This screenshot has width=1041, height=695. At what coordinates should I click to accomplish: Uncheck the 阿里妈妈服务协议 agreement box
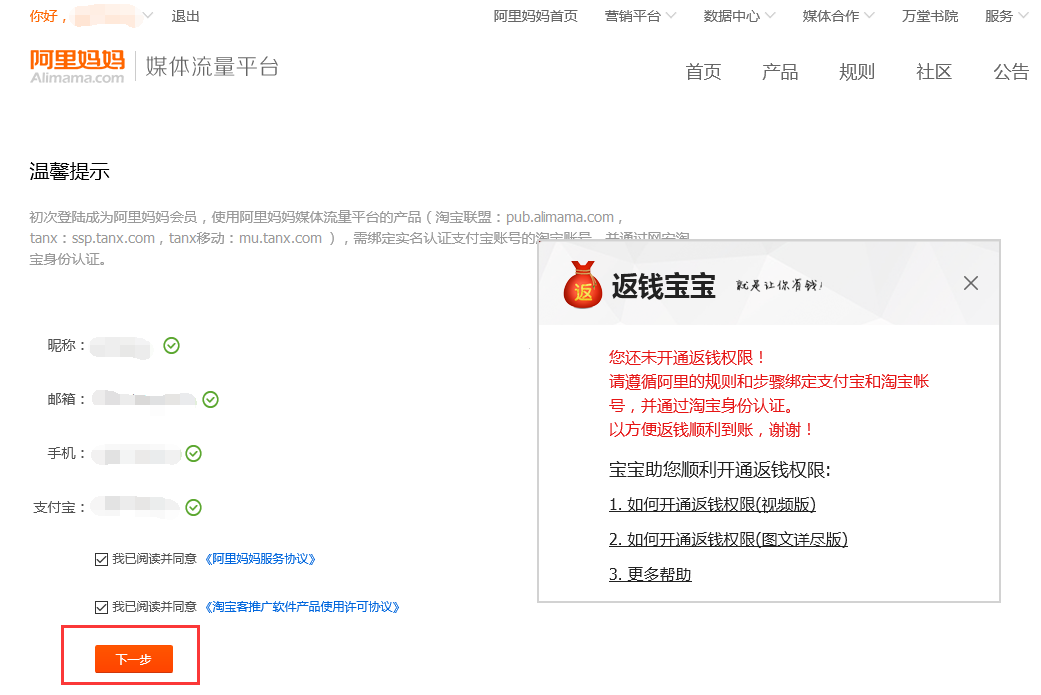click(101, 559)
